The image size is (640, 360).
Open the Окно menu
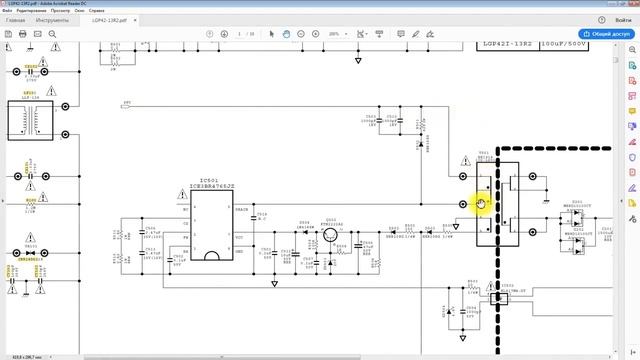point(80,11)
